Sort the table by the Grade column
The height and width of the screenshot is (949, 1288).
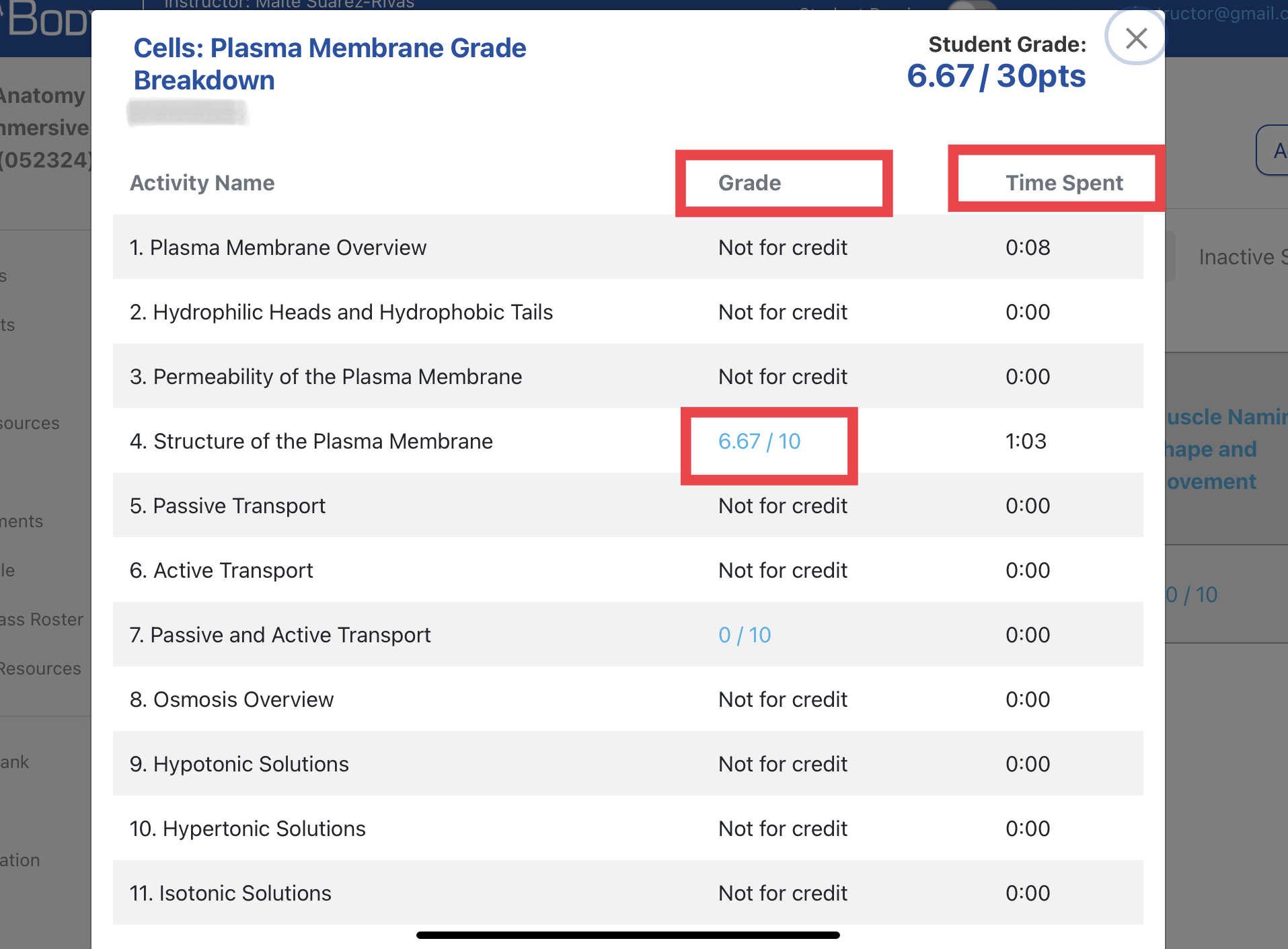pyautogui.click(x=749, y=182)
